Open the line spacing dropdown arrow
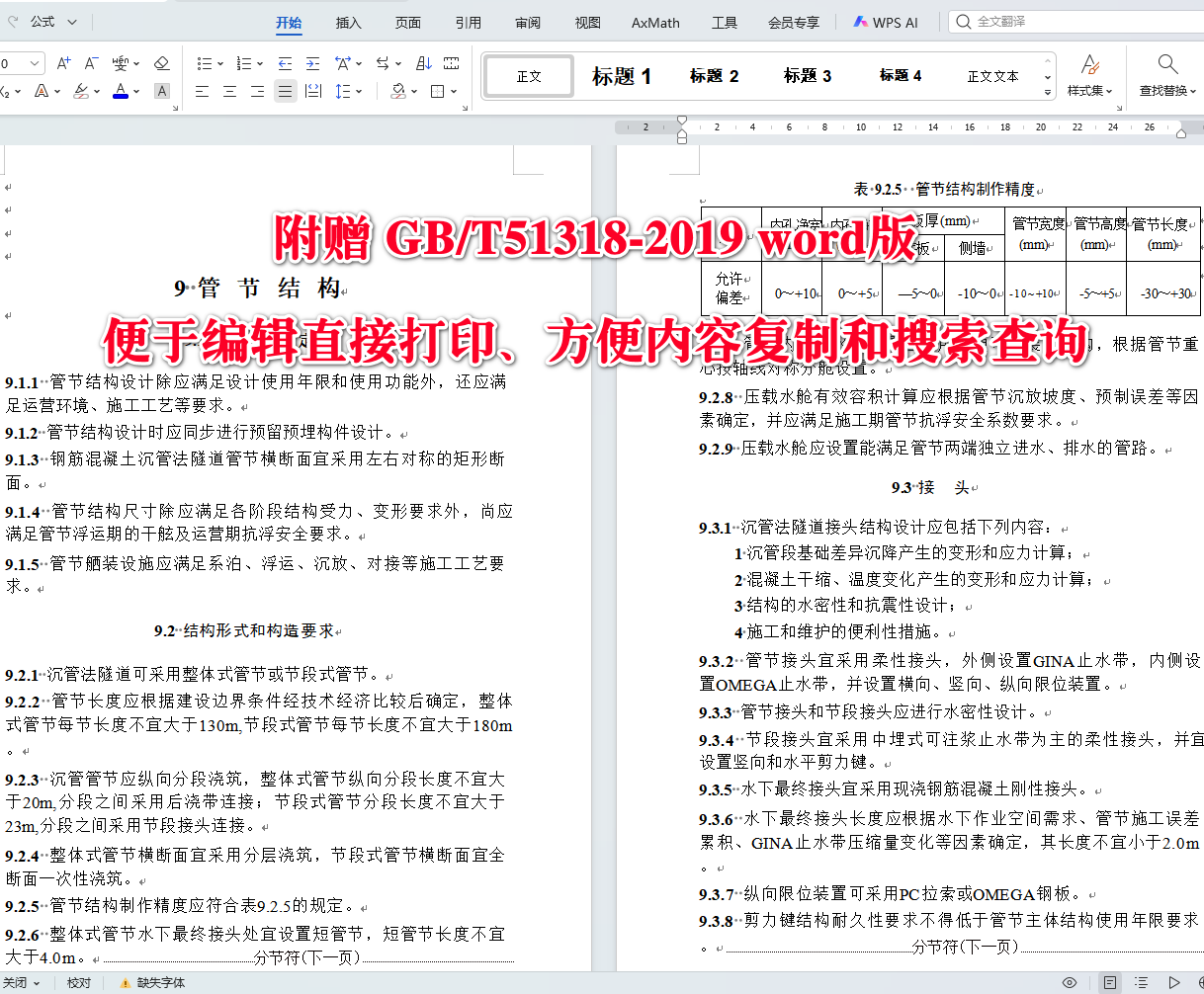Screen dimensions: 1204x994 (358, 91)
